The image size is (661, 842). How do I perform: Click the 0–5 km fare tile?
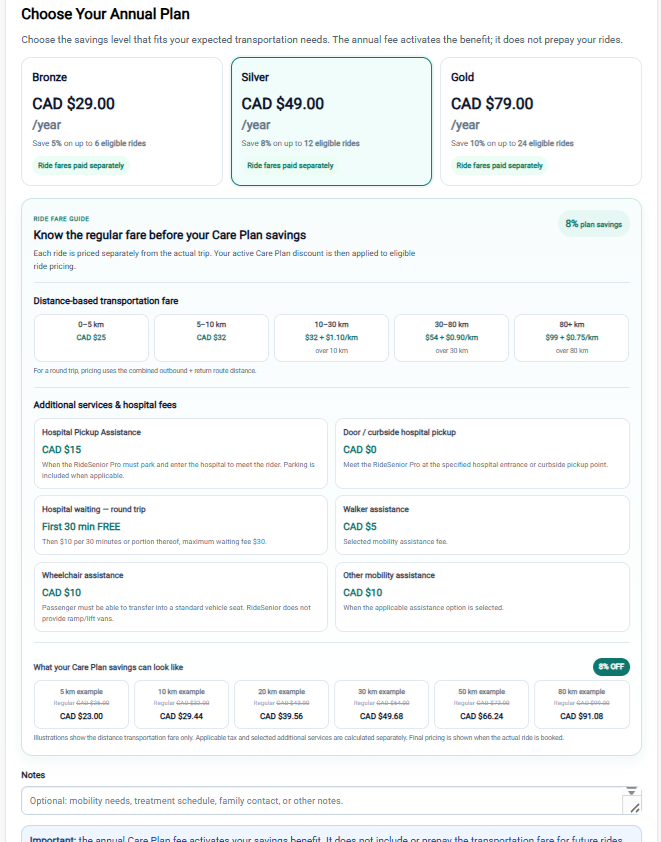(91, 338)
